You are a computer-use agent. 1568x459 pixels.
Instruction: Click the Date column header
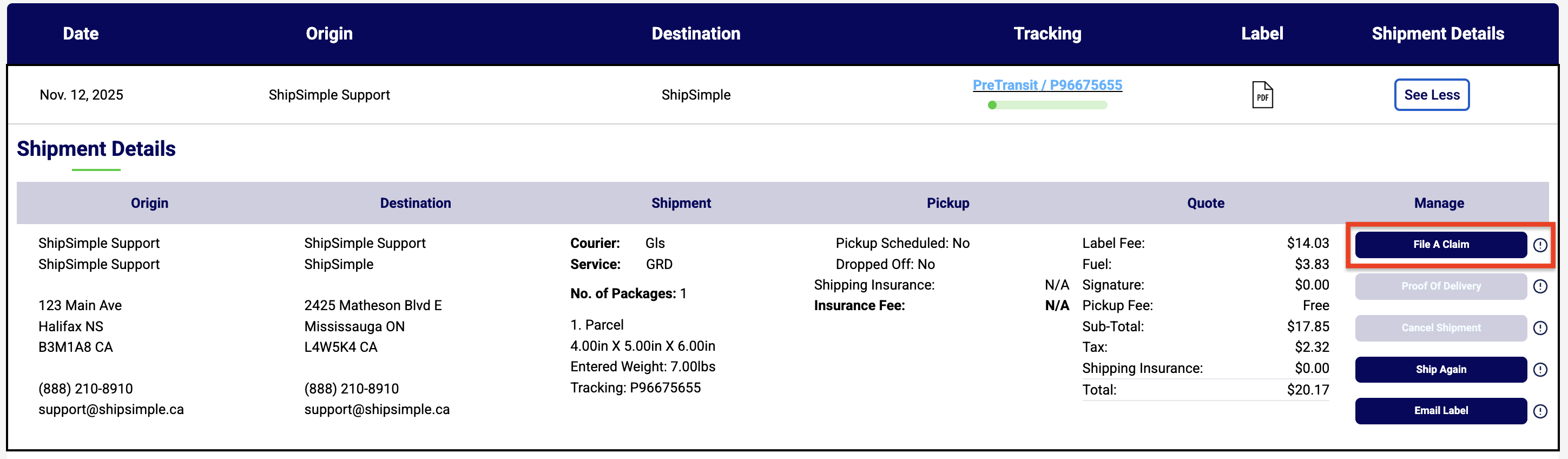80,34
